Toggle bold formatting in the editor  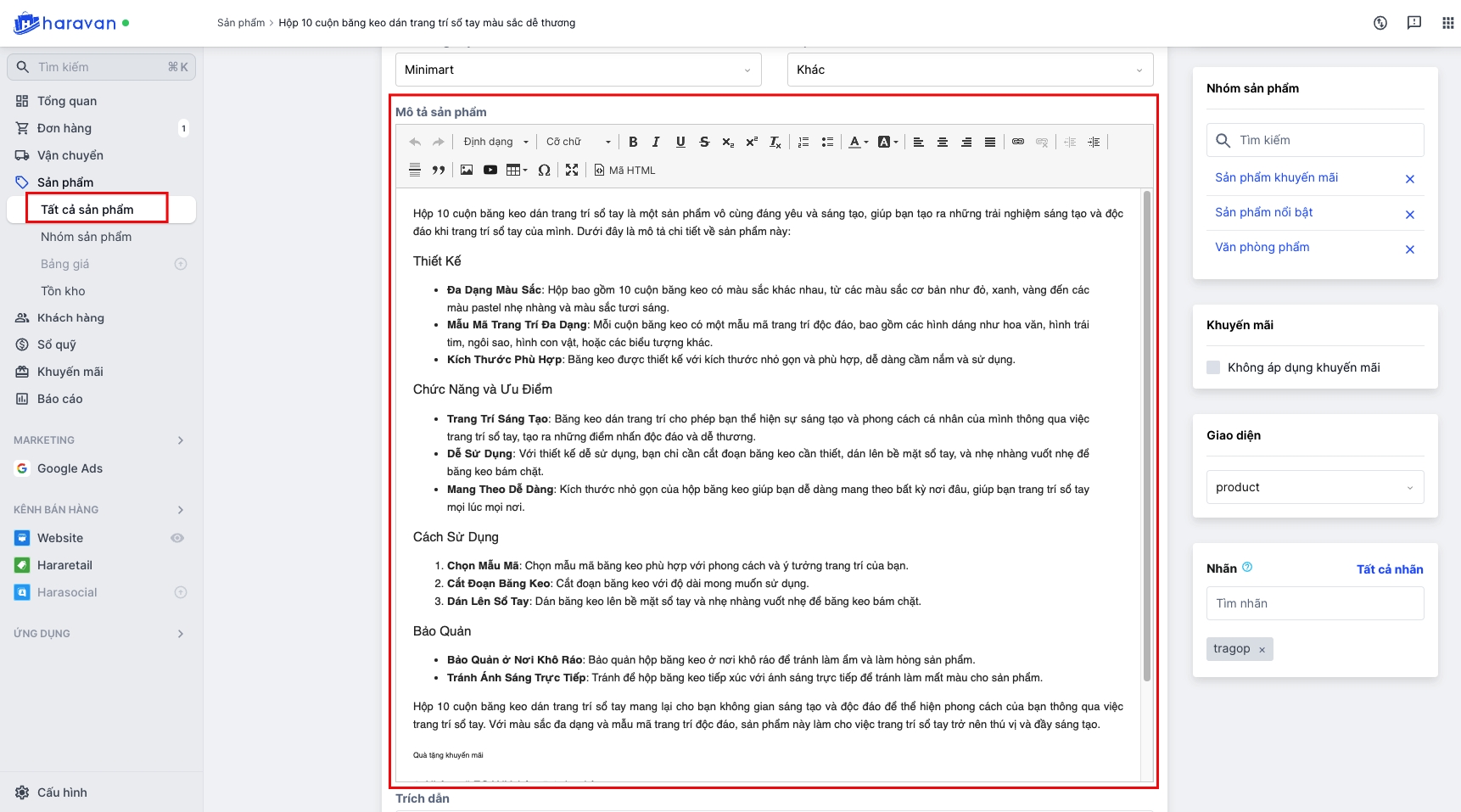(633, 143)
